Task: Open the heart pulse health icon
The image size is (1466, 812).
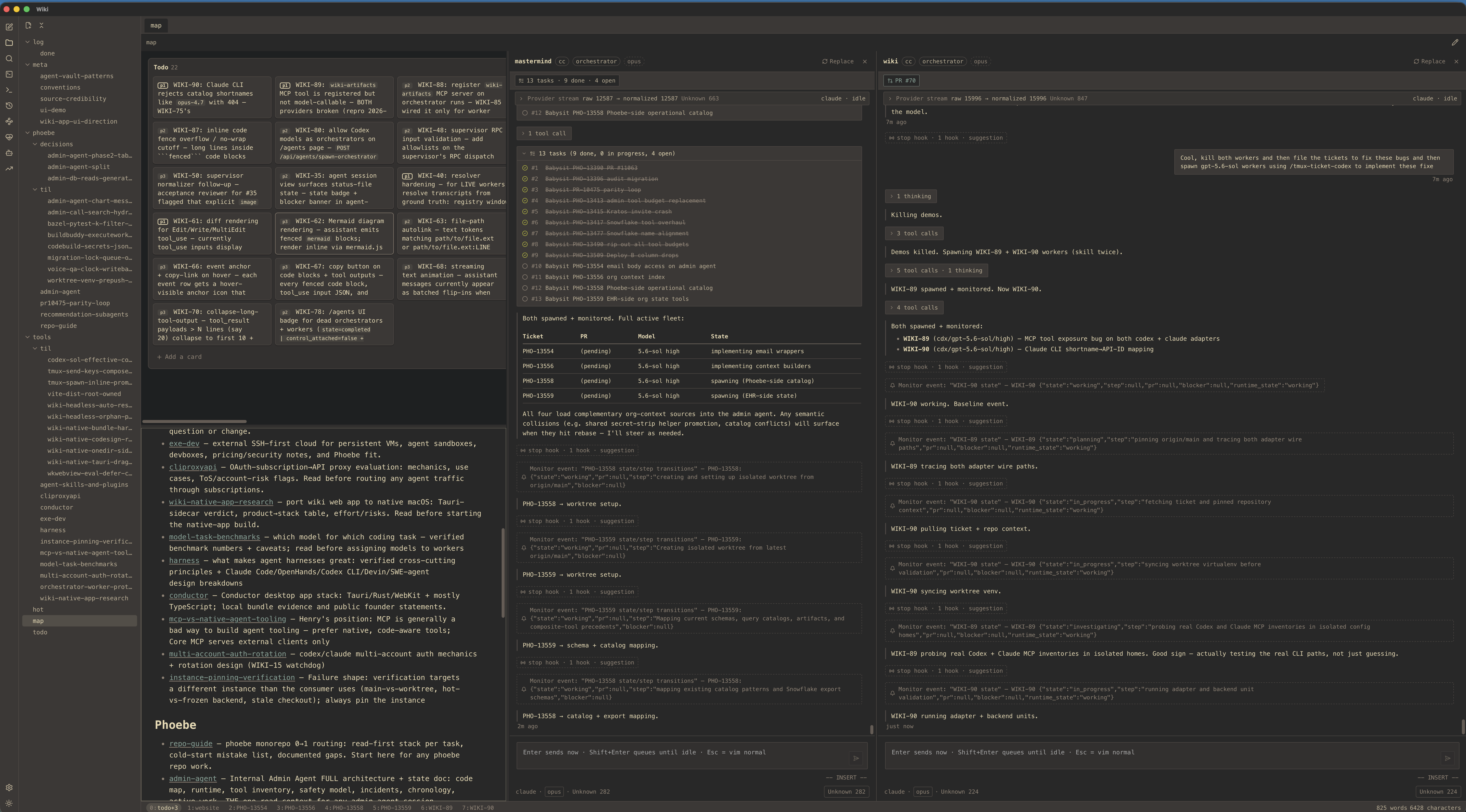Action: click(9, 137)
